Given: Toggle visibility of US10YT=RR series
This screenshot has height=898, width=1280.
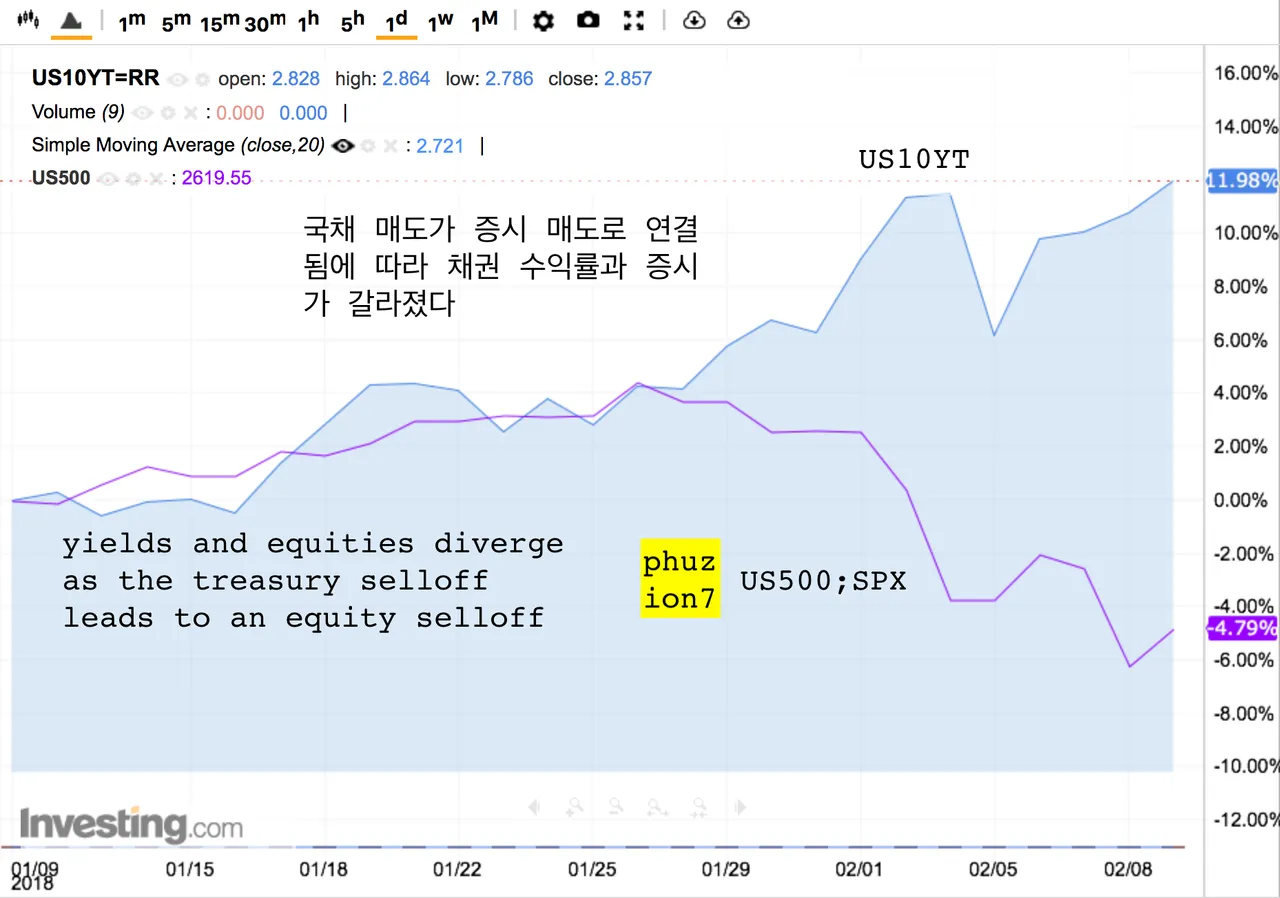Looking at the screenshot, I should point(178,79).
